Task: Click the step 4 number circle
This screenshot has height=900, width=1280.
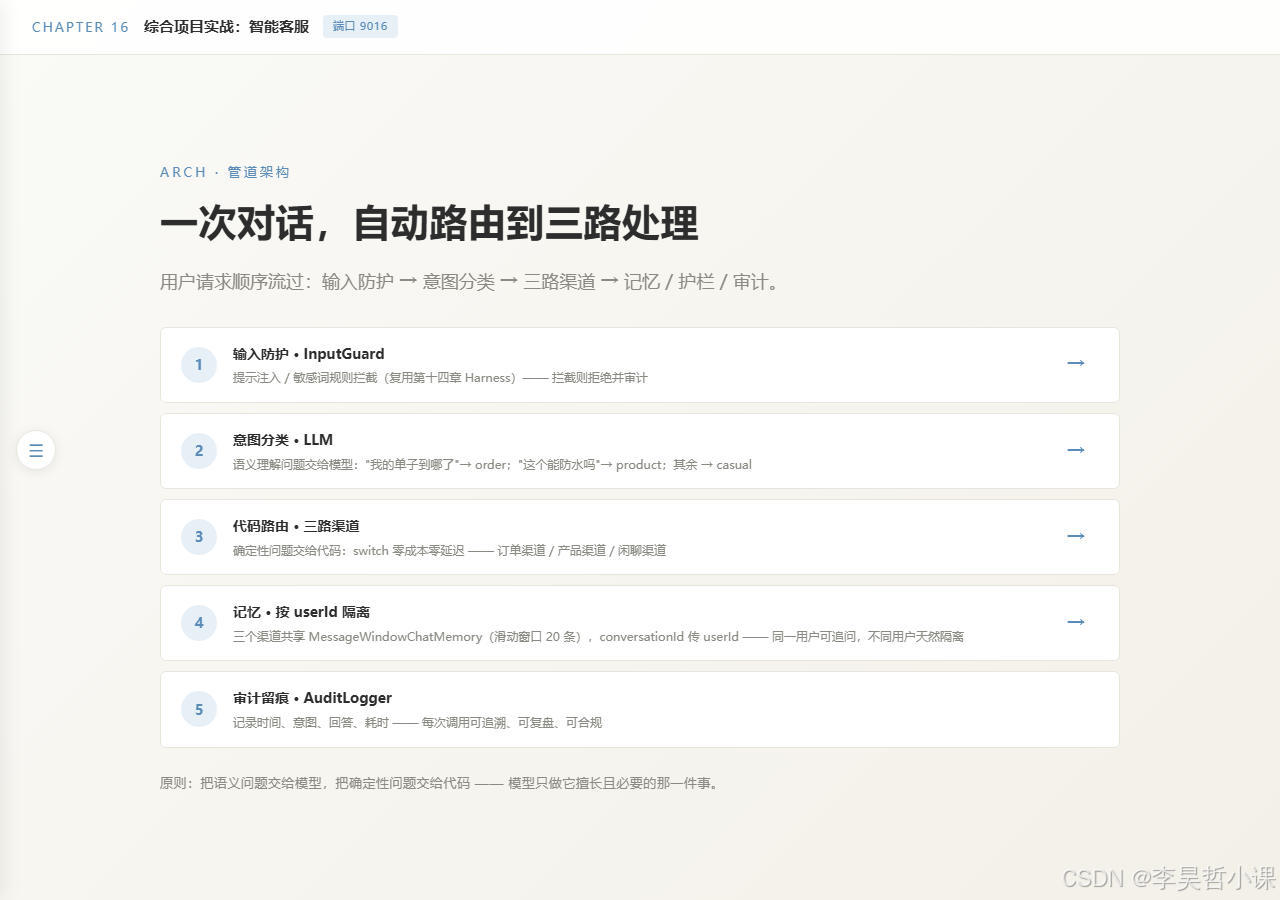Action: [199, 623]
